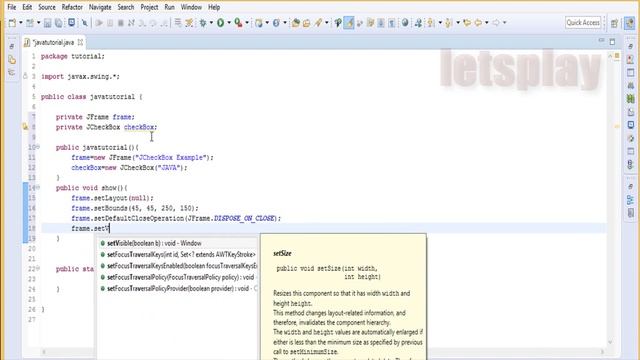Click the Terminate debug icon
This screenshot has width=640, height=360.
(121, 23)
